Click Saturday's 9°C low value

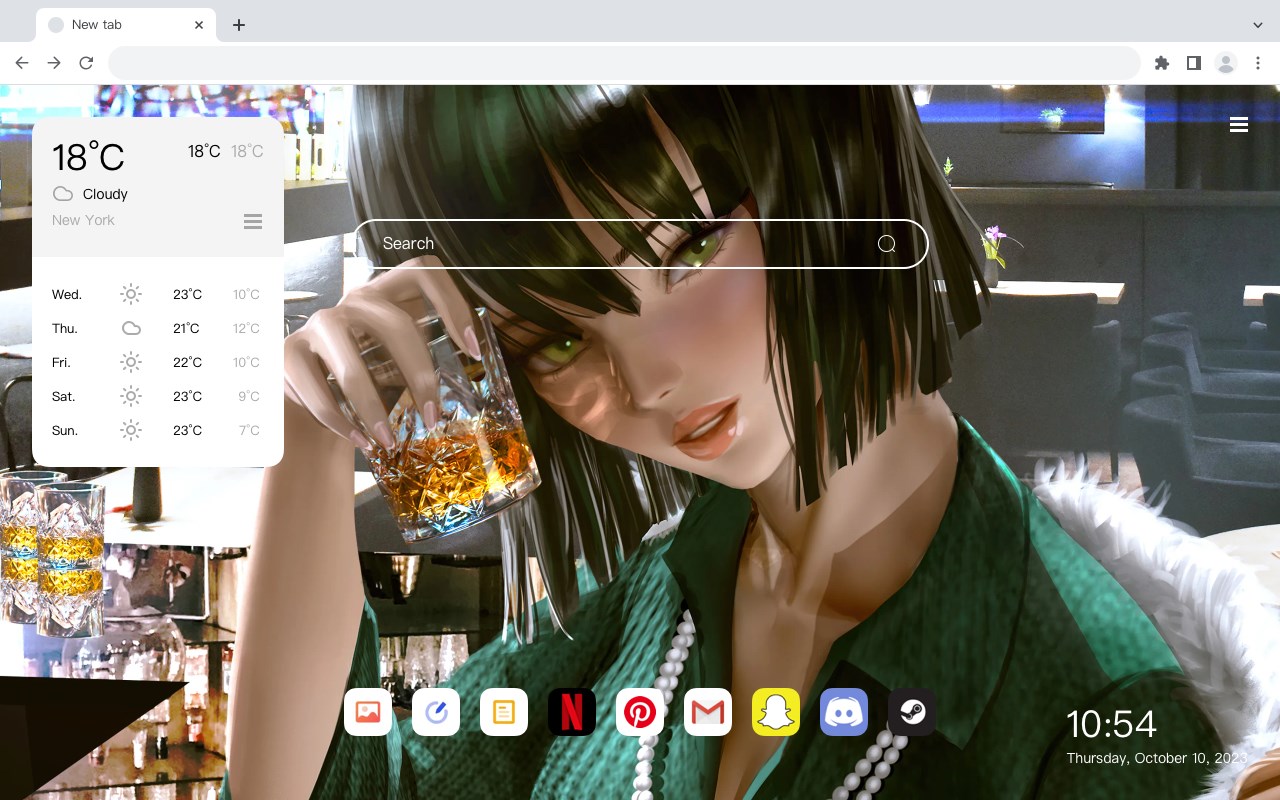point(249,397)
